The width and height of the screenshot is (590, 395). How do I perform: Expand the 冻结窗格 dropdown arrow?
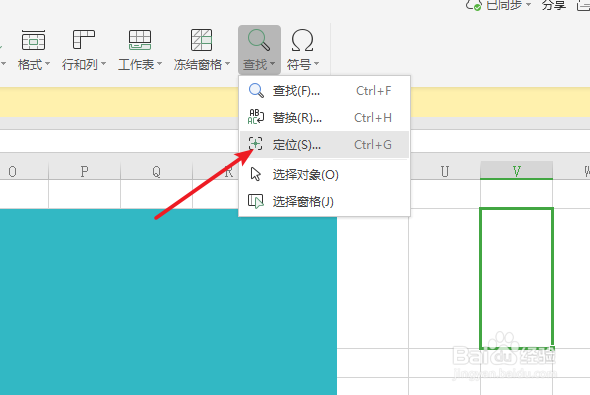point(228,64)
